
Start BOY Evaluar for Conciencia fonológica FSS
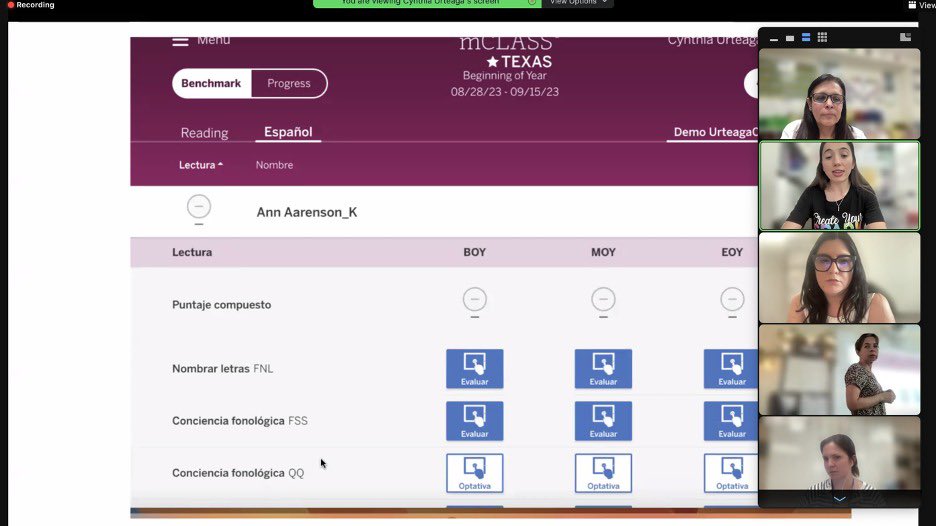click(475, 421)
